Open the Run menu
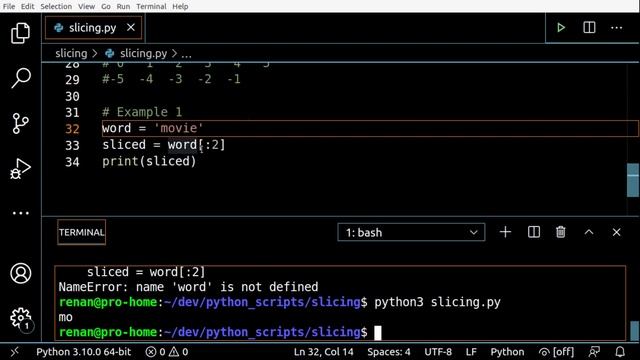Viewport: 640px width, 360px height. (123, 7)
